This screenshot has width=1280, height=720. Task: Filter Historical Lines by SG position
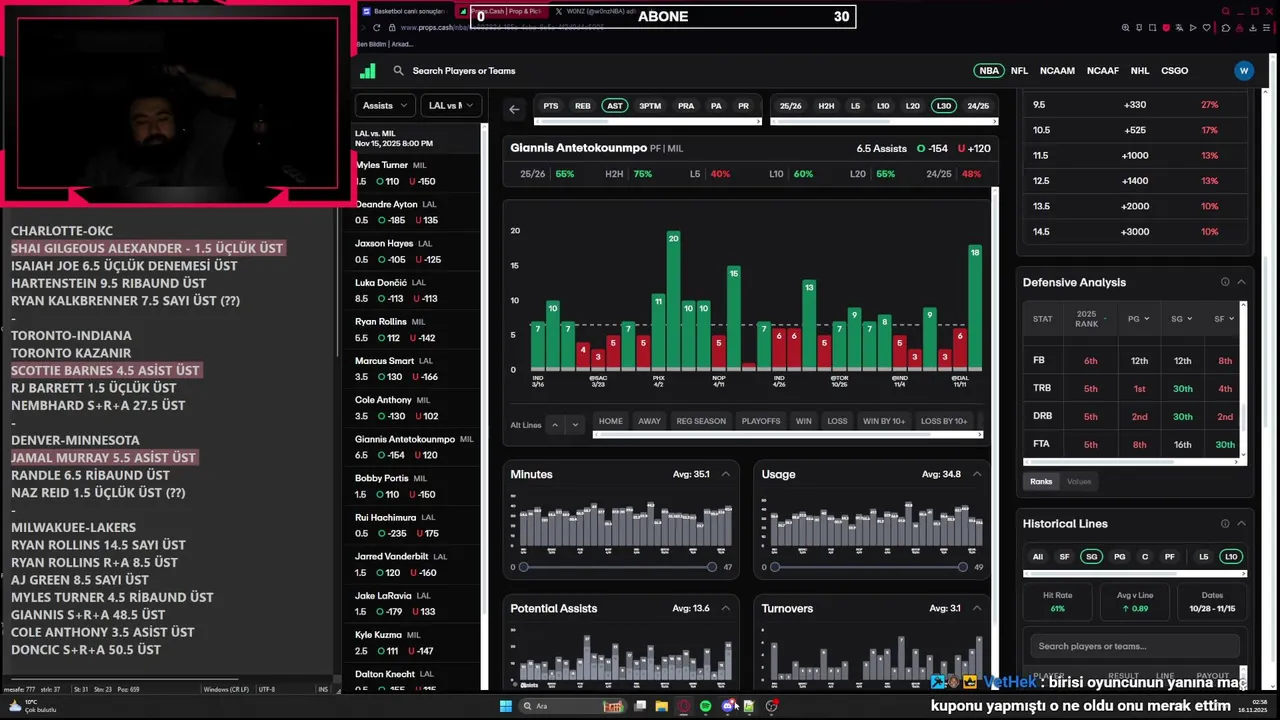pos(1092,557)
